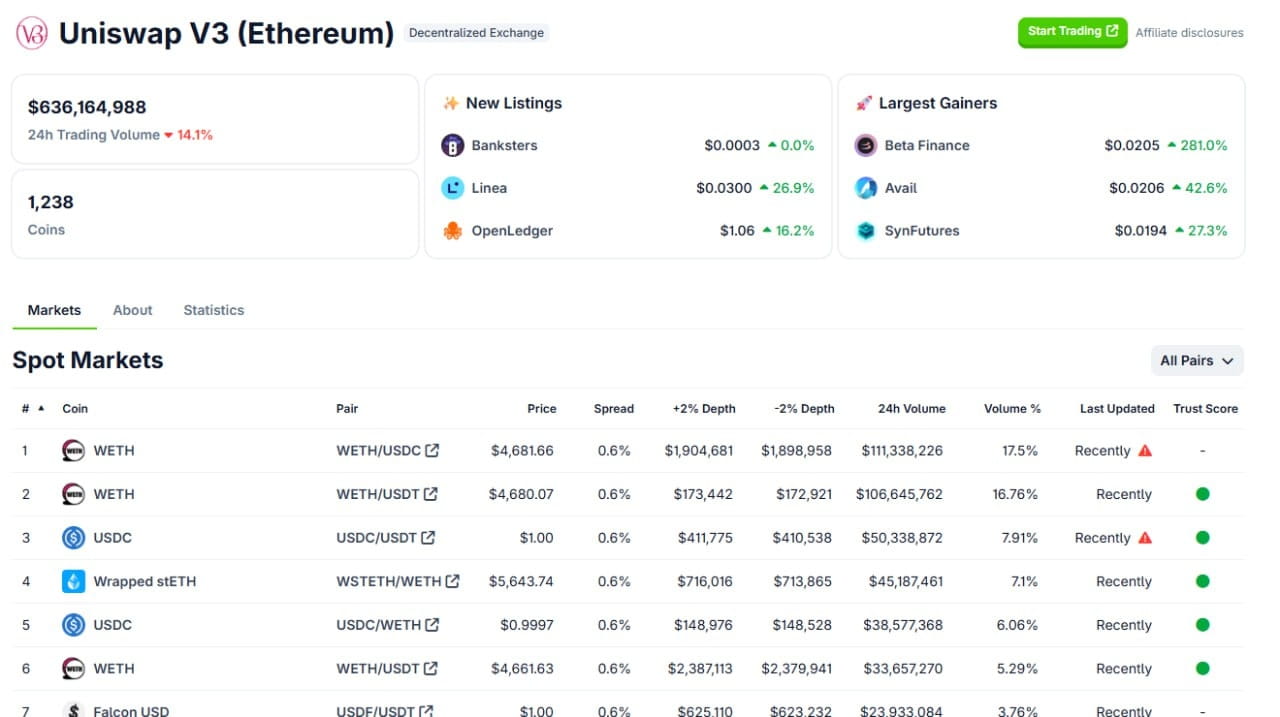
Task: Click the WETH icon in row 6
Action: pyautogui.click(x=74, y=668)
